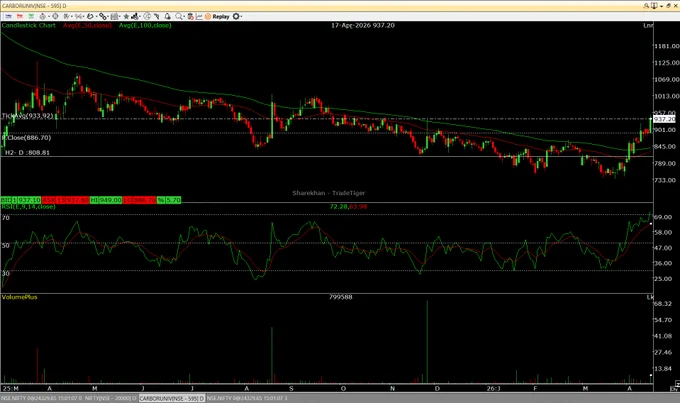
Task: Click the chain link icon in toolbar
Action: click(x=102, y=16)
